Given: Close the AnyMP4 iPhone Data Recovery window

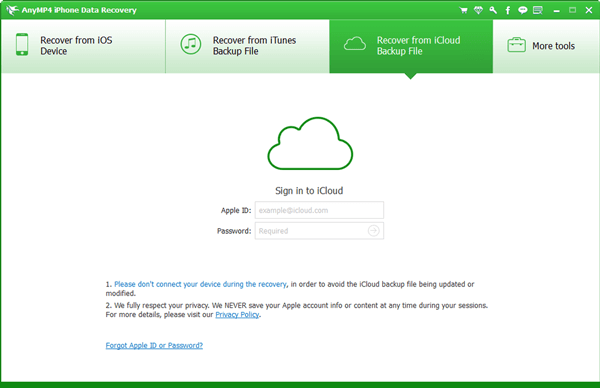Looking at the screenshot, I should pos(589,10).
